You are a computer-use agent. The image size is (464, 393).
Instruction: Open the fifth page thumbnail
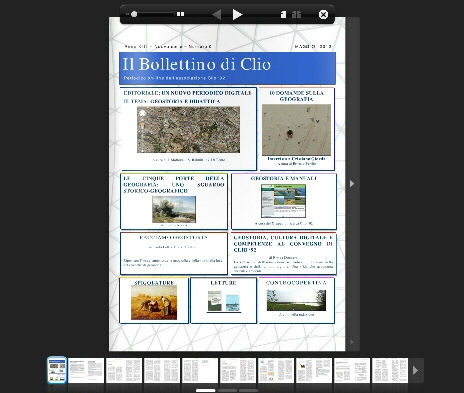point(200,370)
